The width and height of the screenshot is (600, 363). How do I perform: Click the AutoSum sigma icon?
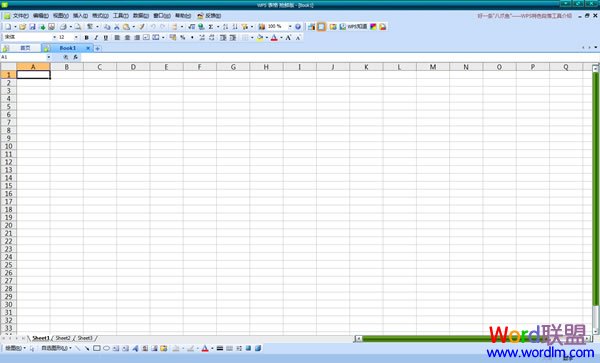[210, 27]
